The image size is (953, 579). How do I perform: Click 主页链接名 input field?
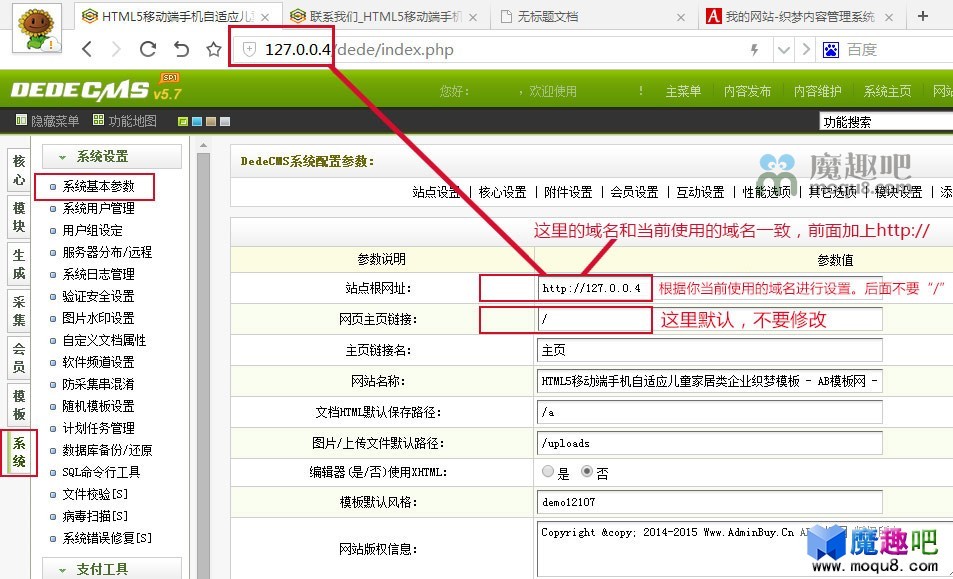pyautogui.click(x=709, y=350)
